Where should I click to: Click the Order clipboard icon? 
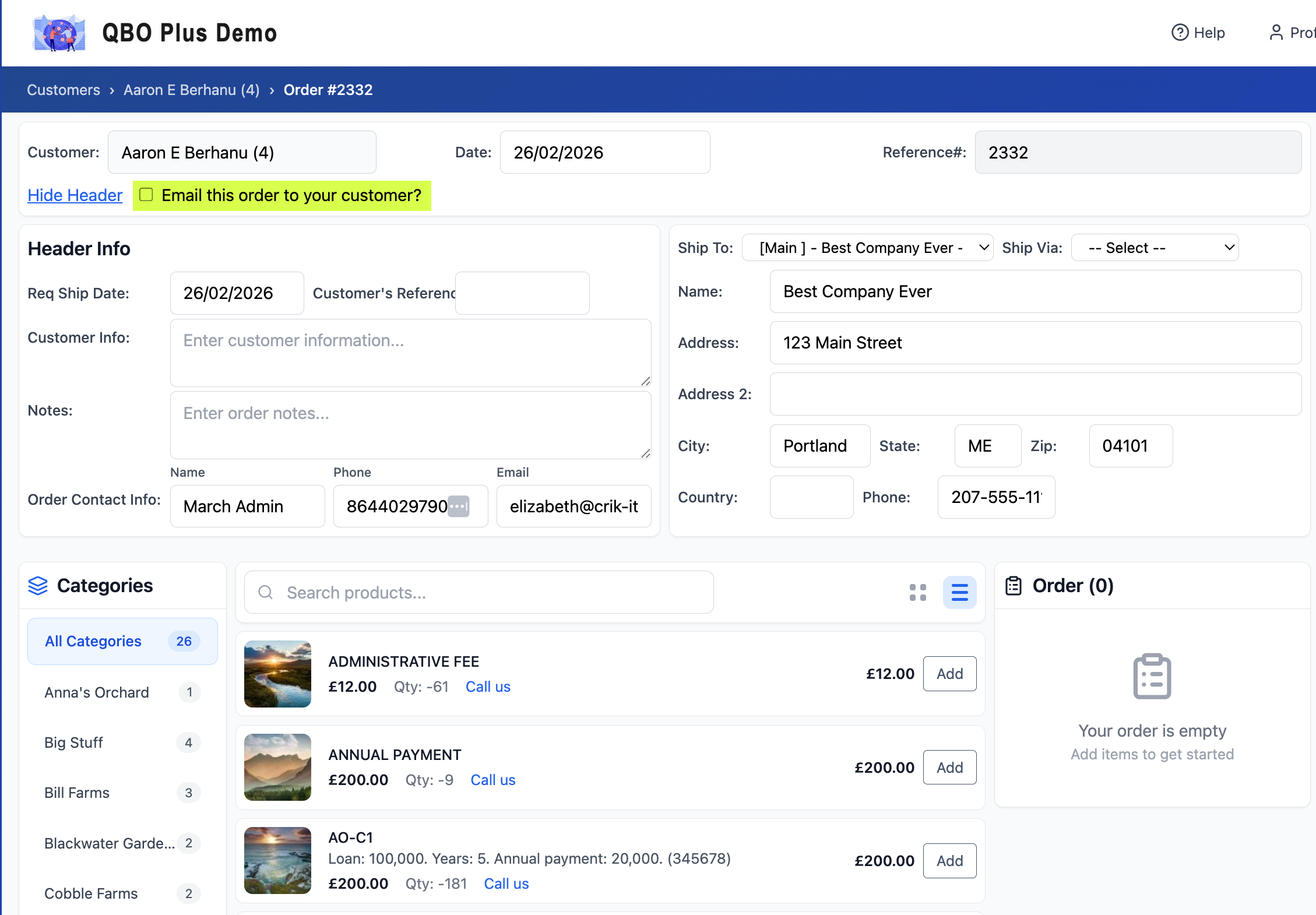pyautogui.click(x=1014, y=586)
